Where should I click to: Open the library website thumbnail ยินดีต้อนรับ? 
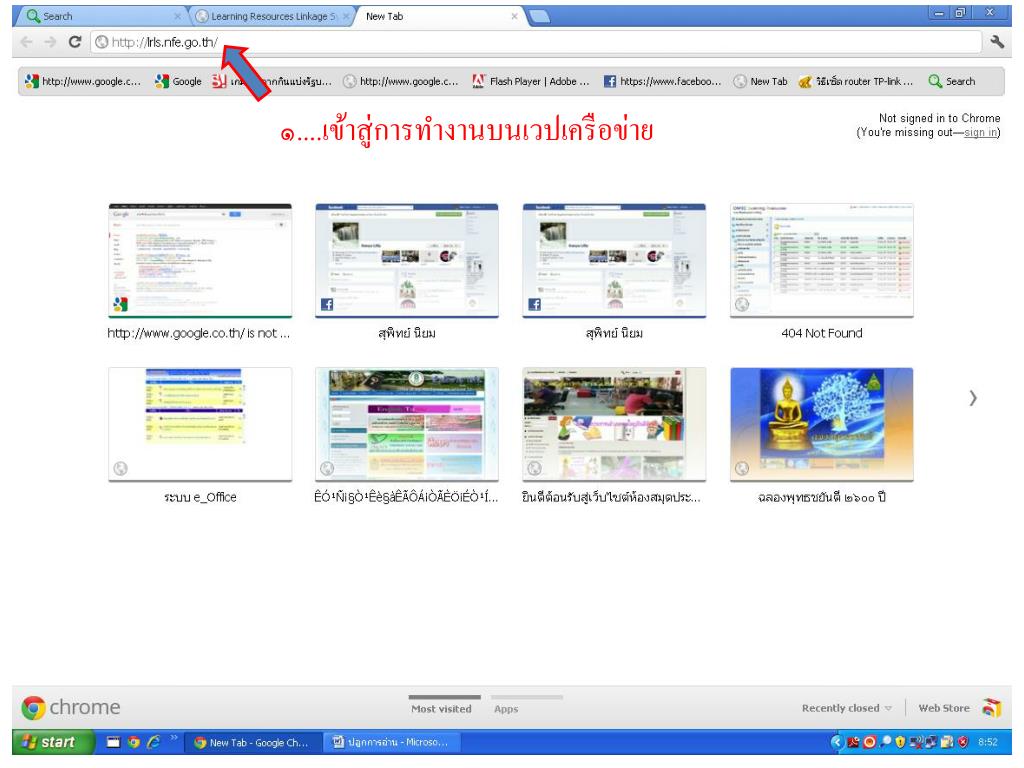click(614, 424)
